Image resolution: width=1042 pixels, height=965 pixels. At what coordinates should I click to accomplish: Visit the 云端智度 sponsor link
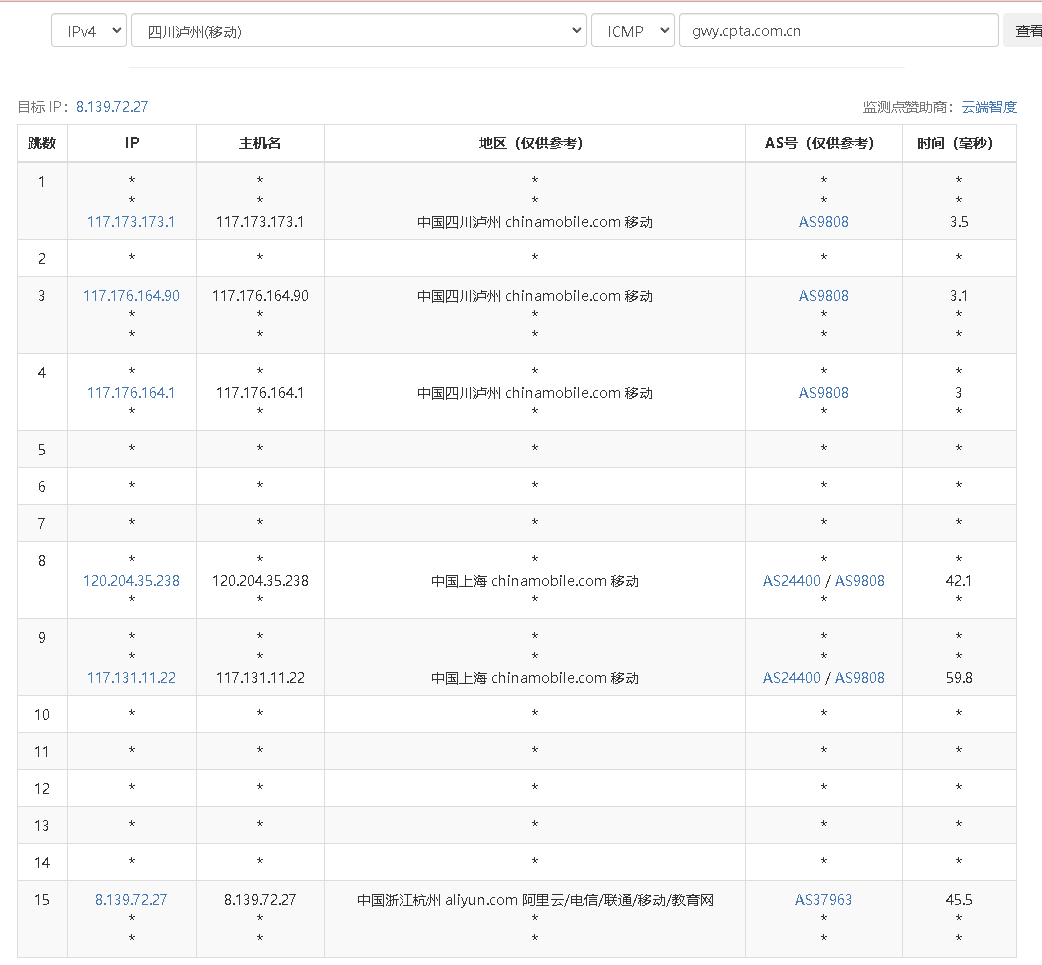click(x=989, y=107)
